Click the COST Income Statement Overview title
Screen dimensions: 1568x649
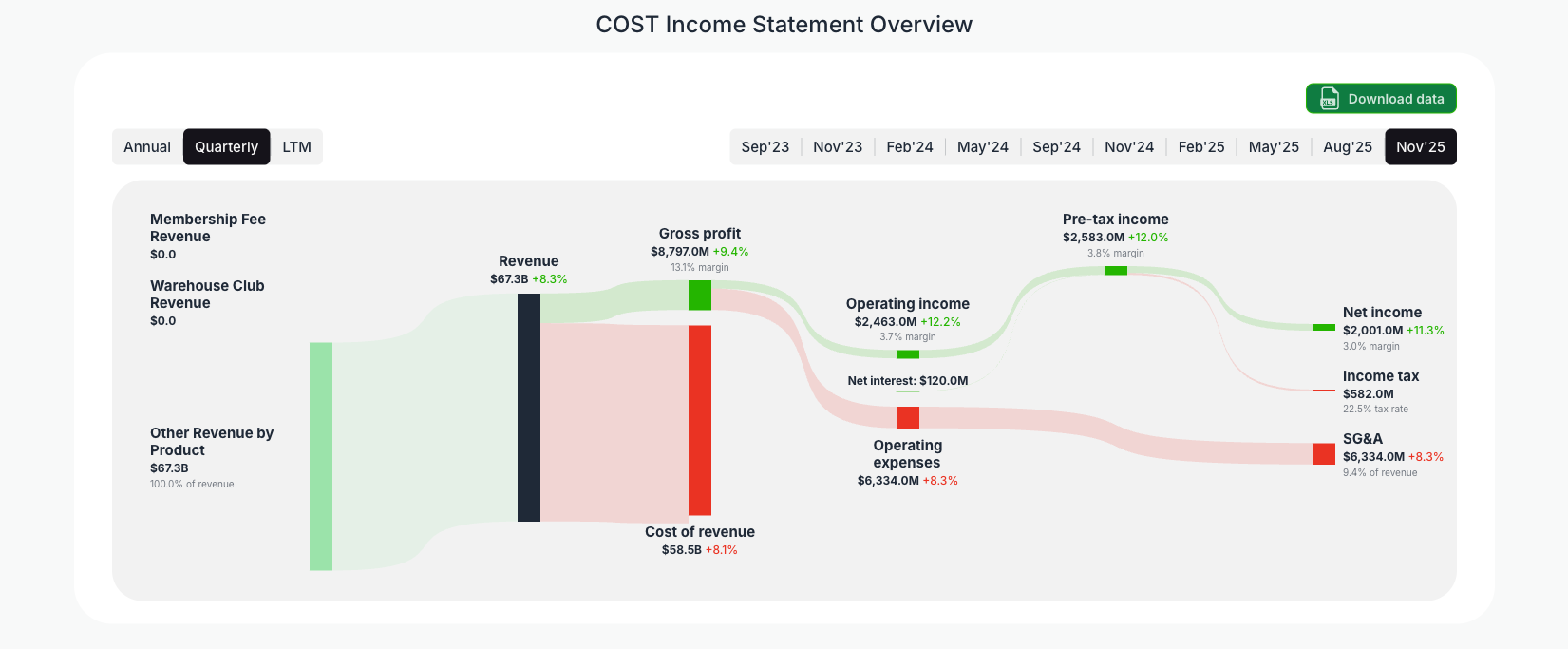coord(784,25)
